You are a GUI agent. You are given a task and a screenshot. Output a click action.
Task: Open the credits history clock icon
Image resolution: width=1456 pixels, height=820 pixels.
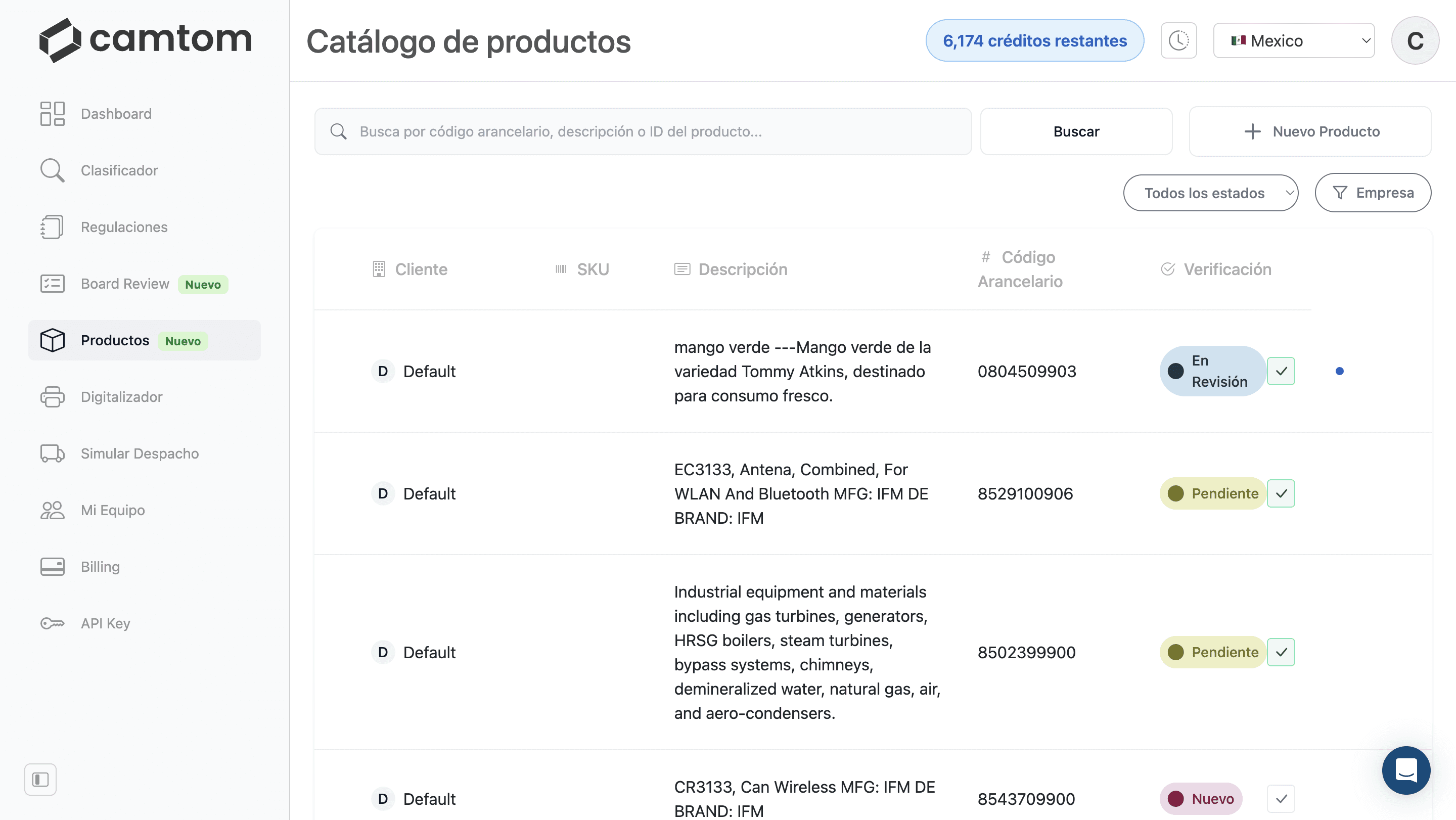tap(1178, 40)
